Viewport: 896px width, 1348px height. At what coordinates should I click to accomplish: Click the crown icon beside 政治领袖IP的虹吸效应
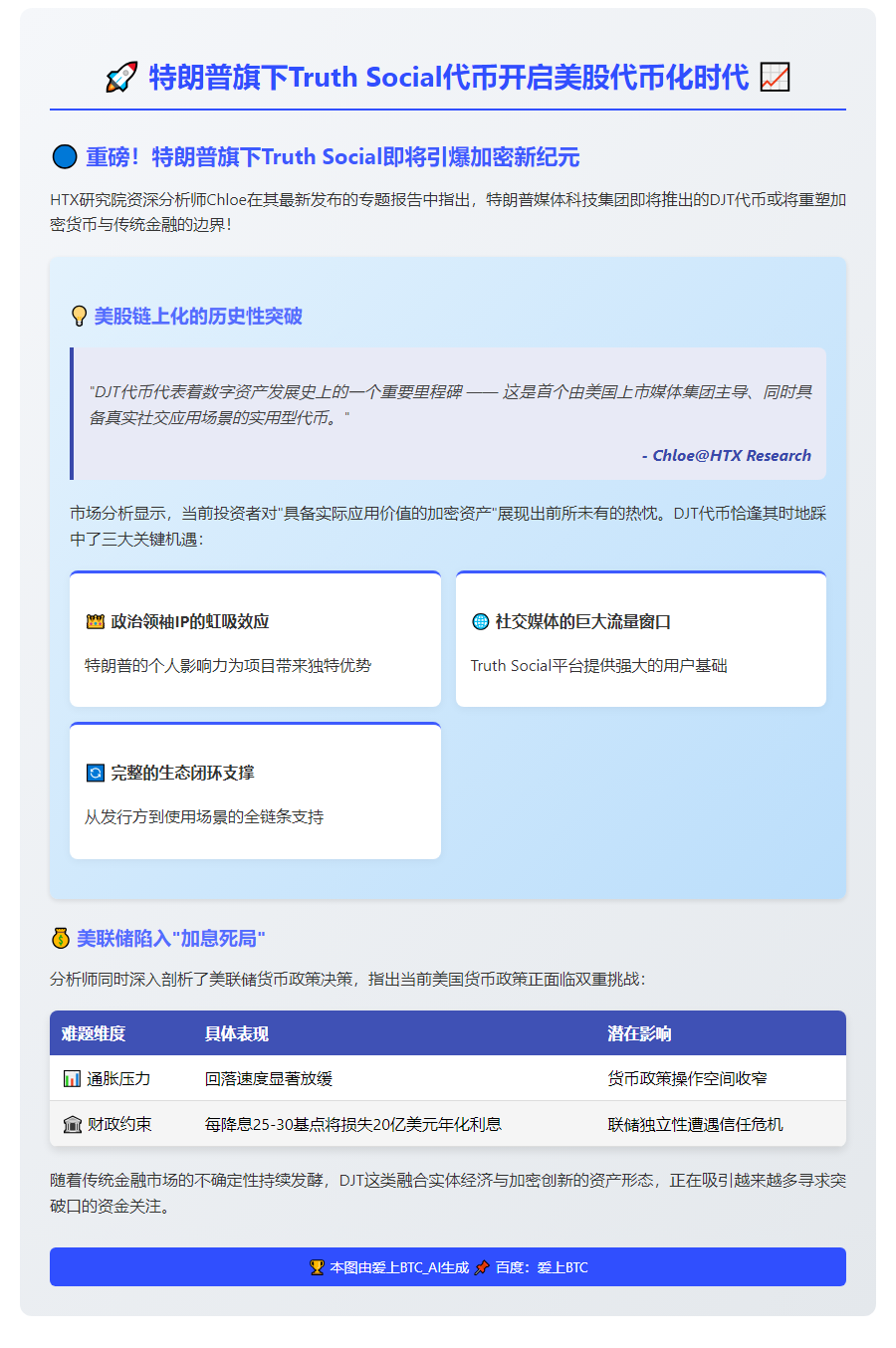[95, 622]
